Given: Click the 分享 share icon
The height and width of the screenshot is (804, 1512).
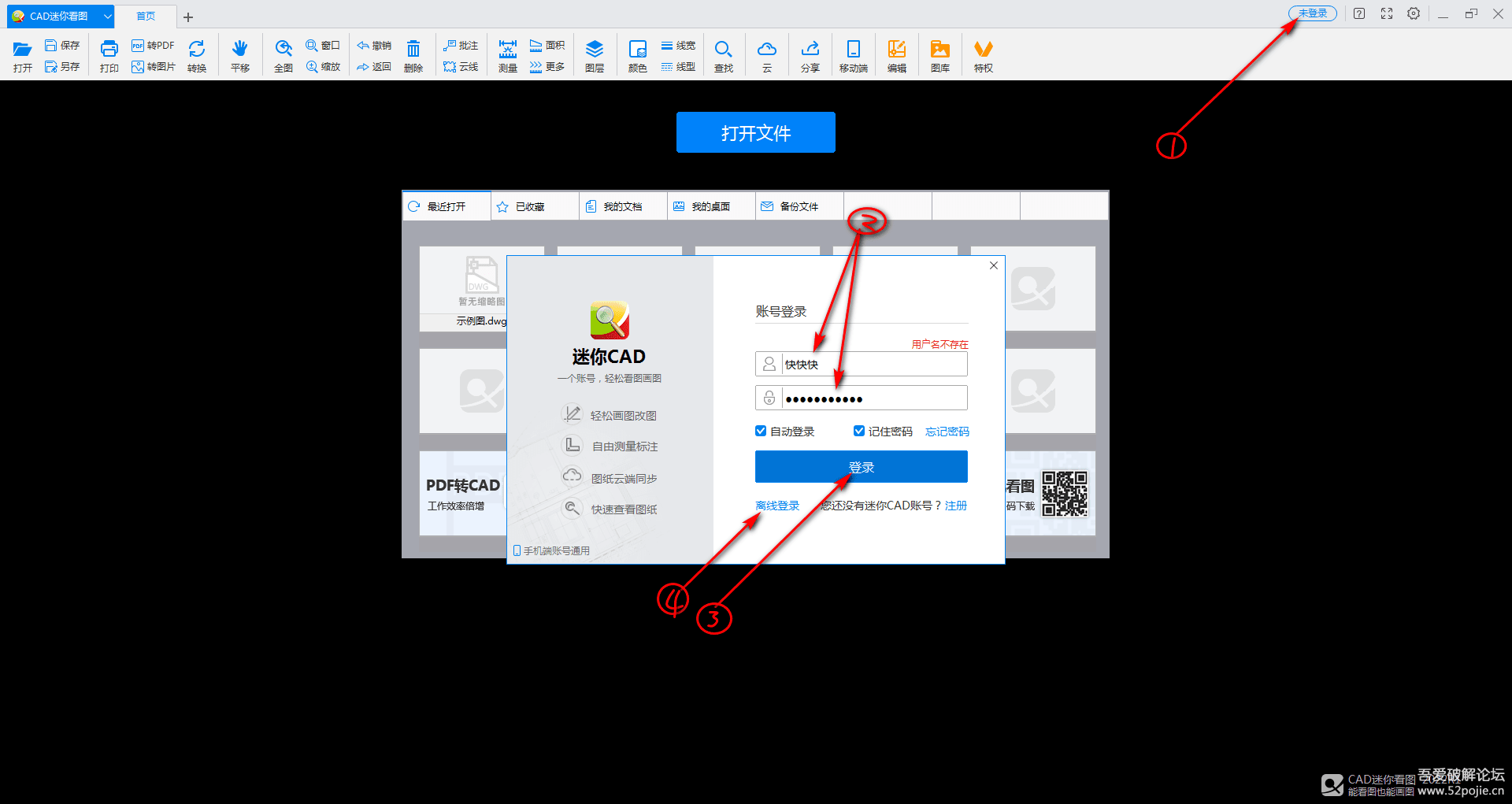Looking at the screenshot, I should [x=810, y=56].
